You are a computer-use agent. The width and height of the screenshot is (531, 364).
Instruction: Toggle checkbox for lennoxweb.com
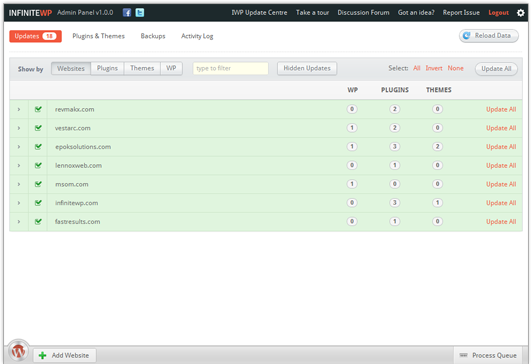click(38, 165)
